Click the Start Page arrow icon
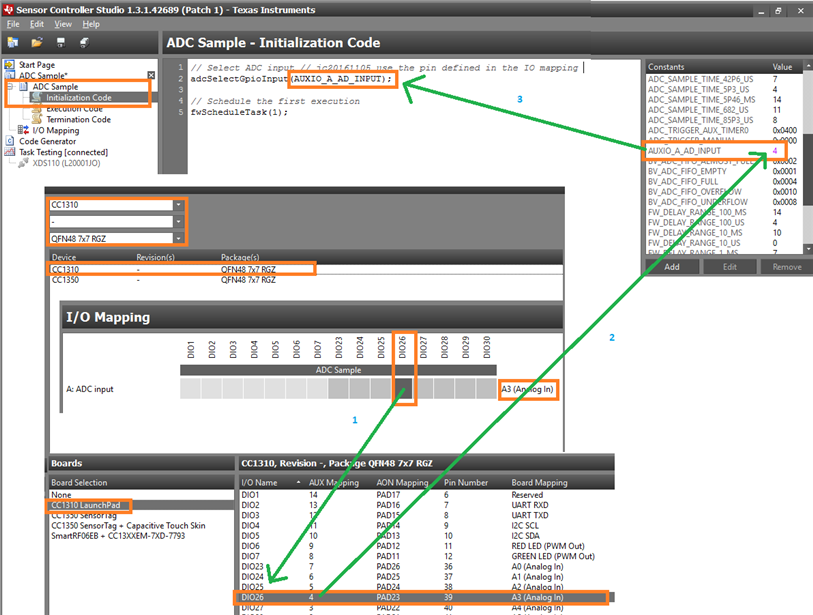The height and width of the screenshot is (615, 813). [9, 64]
